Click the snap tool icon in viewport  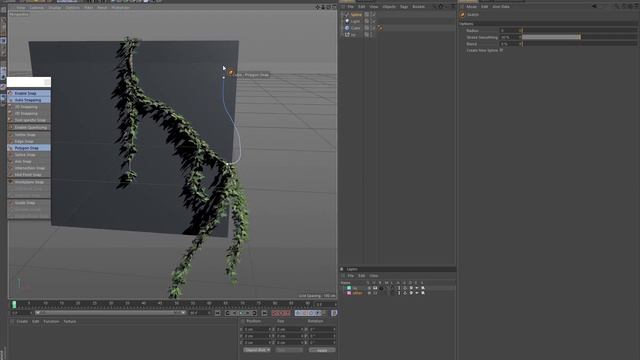click(231, 72)
